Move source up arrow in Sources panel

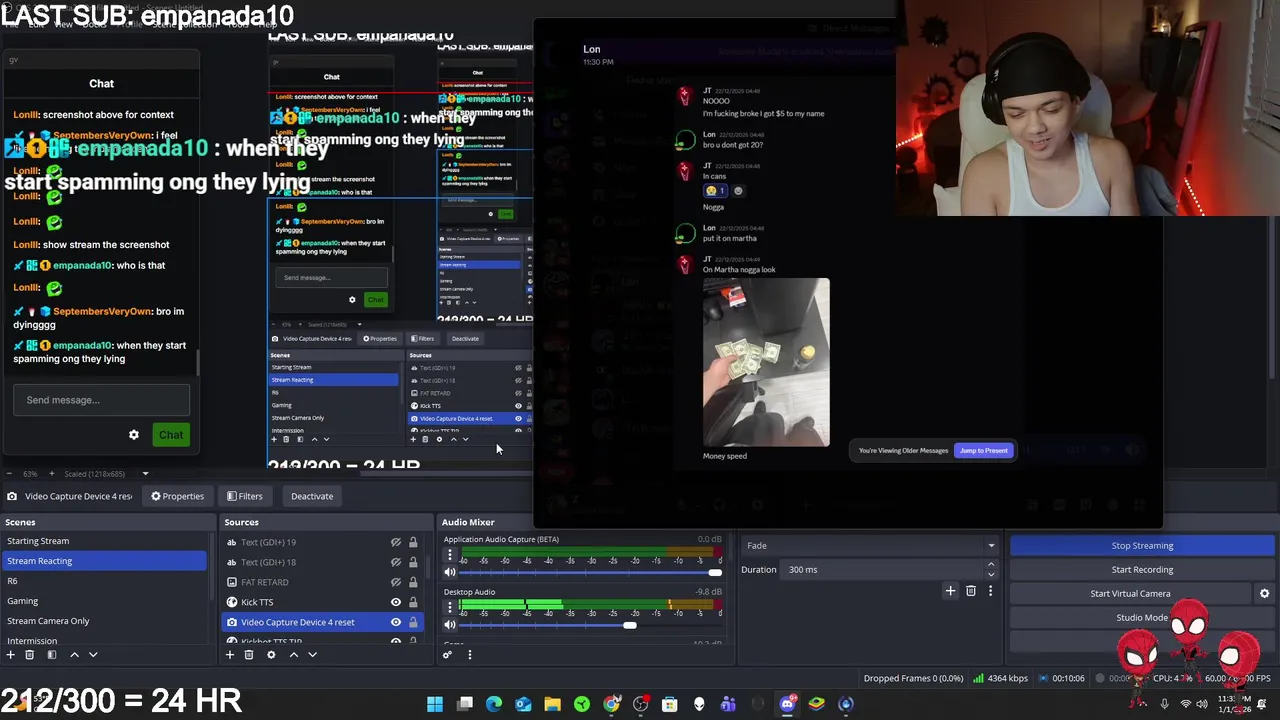click(x=293, y=655)
